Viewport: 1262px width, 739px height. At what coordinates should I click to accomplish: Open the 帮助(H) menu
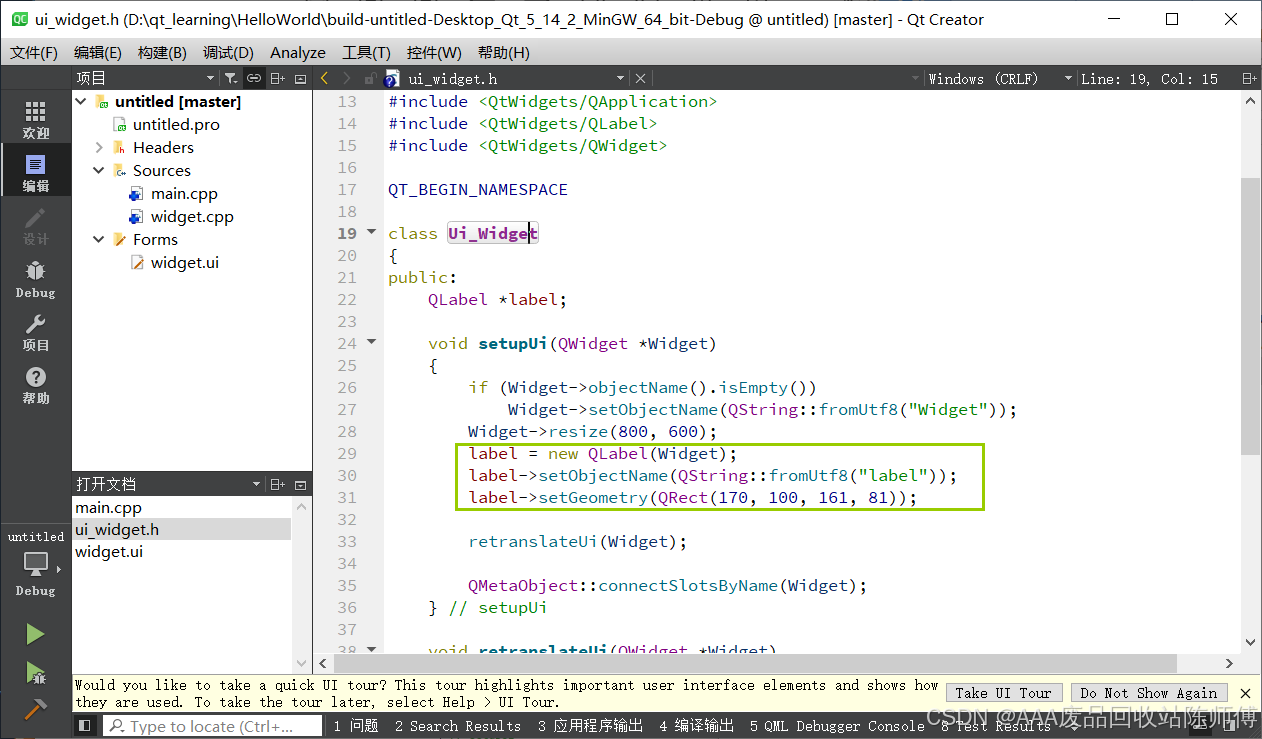(x=504, y=52)
